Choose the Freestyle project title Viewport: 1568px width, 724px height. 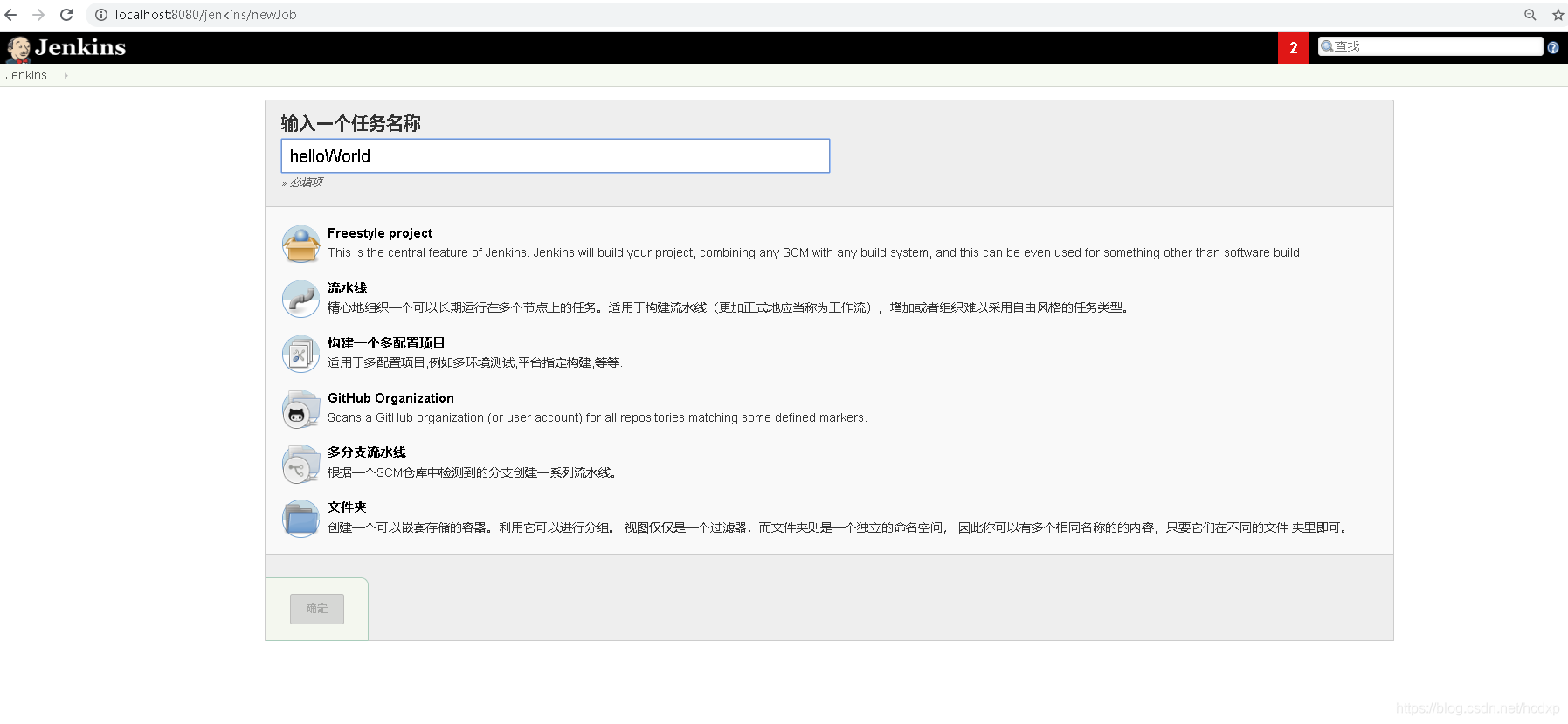tap(380, 233)
